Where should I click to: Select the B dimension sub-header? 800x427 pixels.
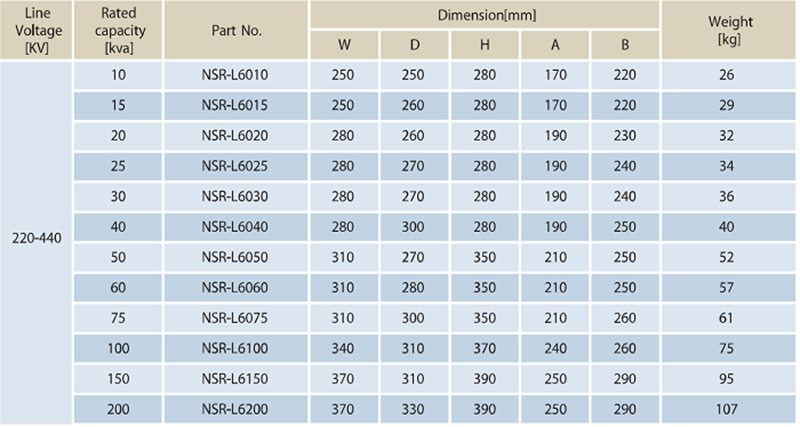tap(625, 45)
